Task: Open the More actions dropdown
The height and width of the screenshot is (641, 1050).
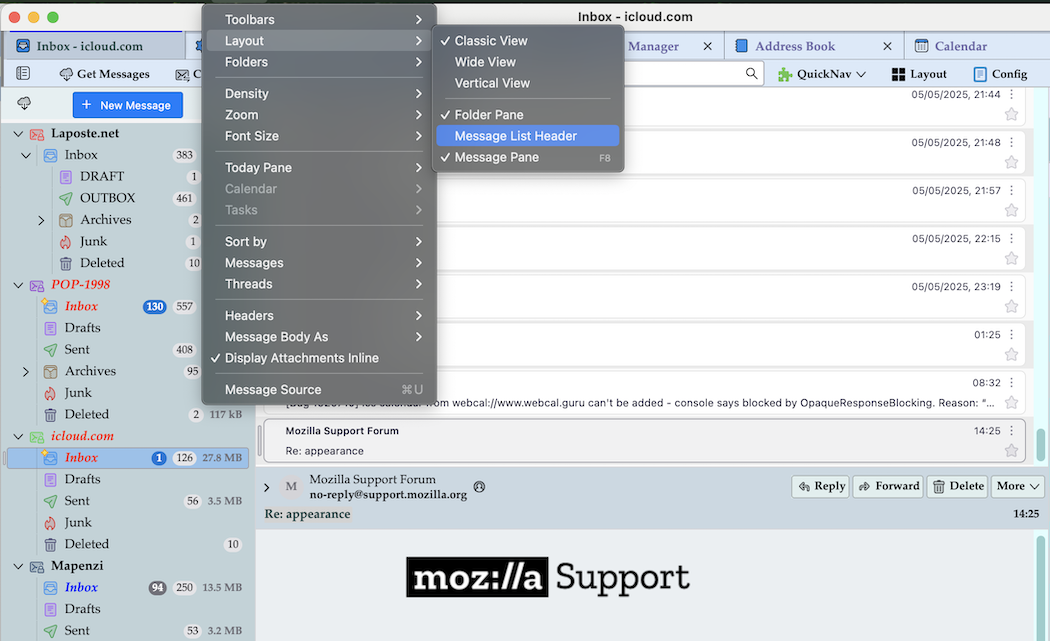Action: 1017,486
